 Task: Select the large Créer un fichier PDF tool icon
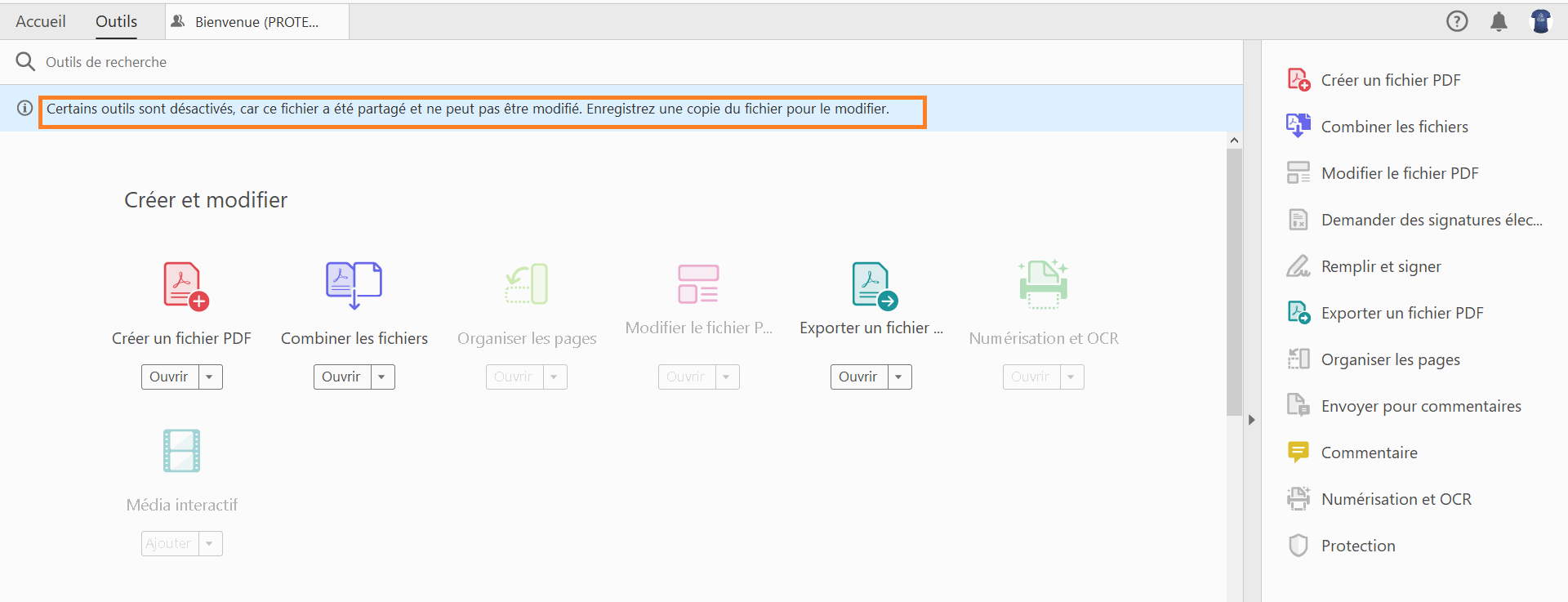pos(186,286)
